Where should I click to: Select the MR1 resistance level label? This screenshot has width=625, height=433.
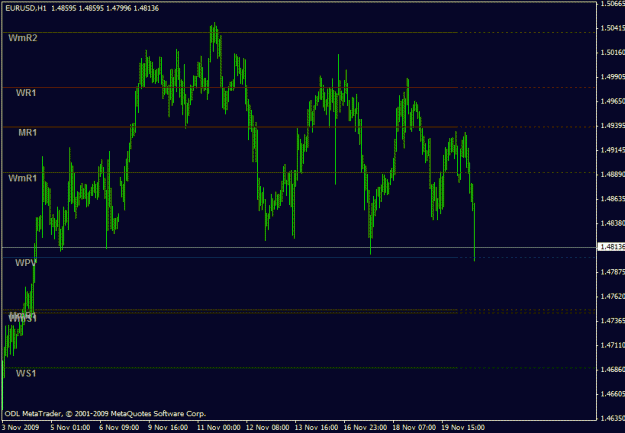coord(28,132)
